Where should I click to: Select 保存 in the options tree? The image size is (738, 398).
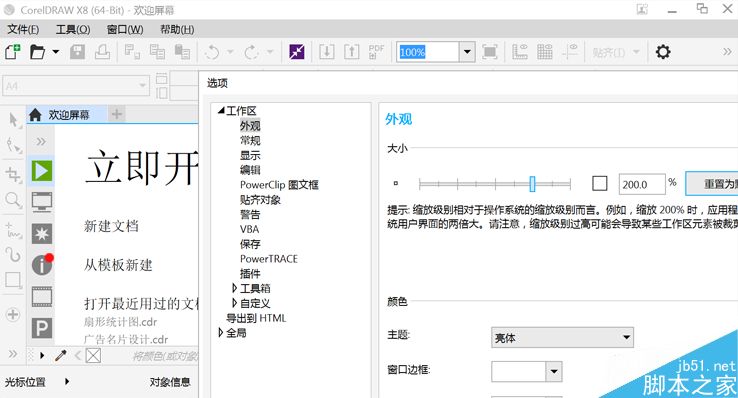(x=250, y=244)
